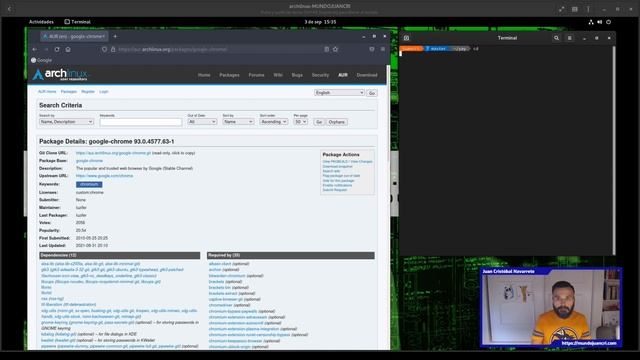
Task: Open new tab in the Terminal window
Action: pyautogui.click(x=407, y=38)
